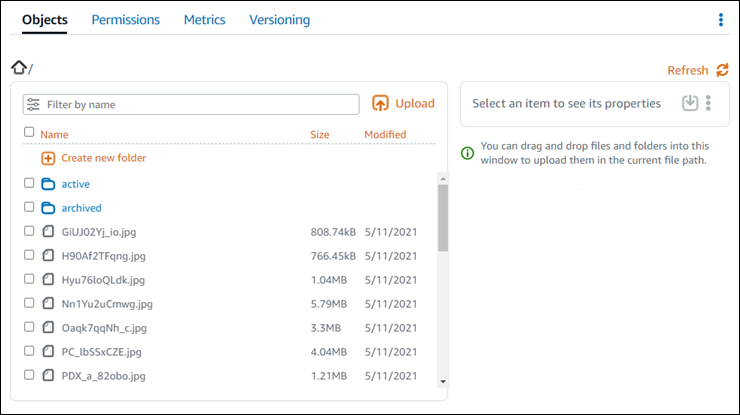Open the properties panel three-dot menu
This screenshot has width=740, height=415.
pyautogui.click(x=708, y=103)
